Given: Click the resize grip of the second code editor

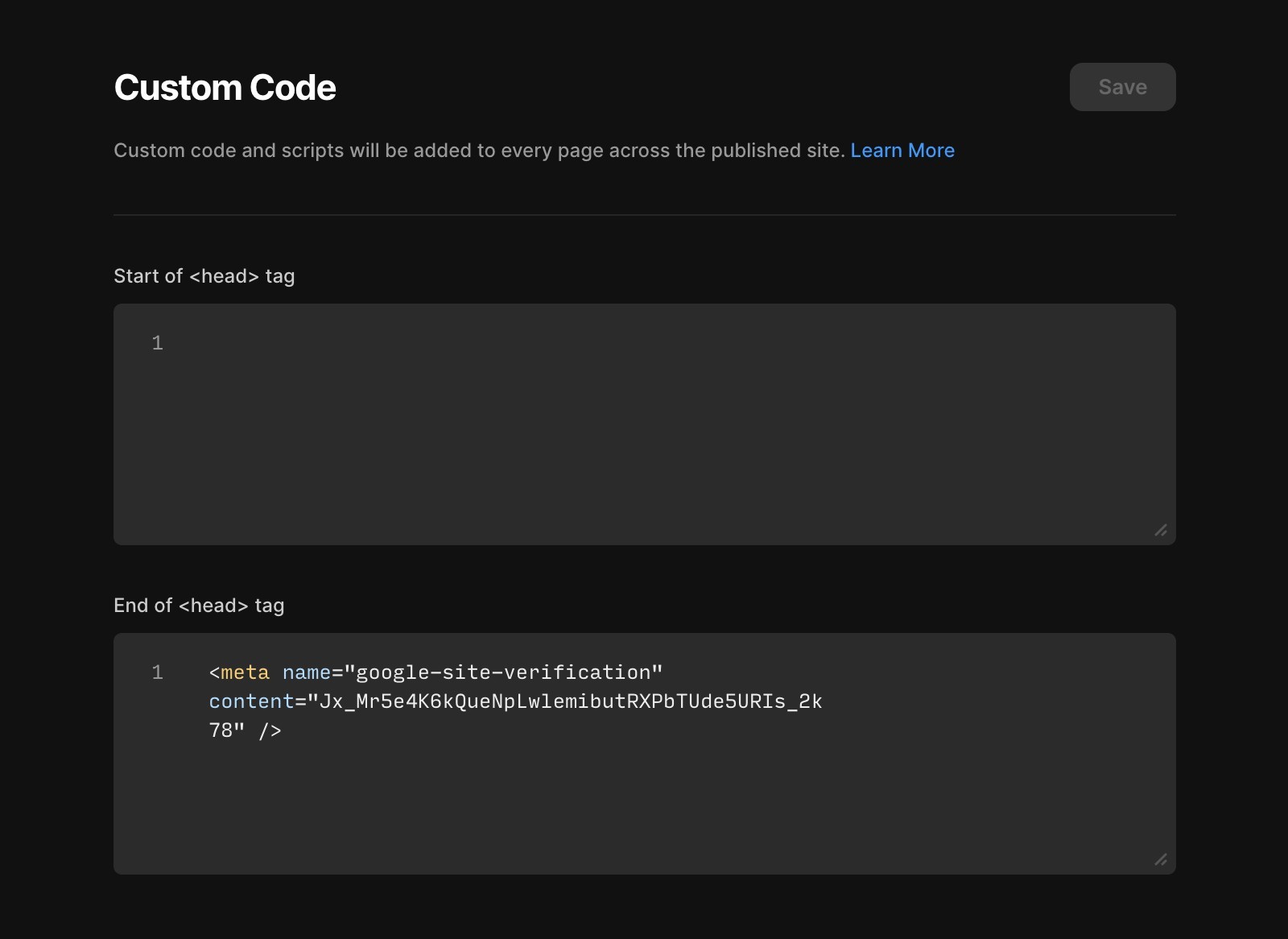Looking at the screenshot, I should click(x=1160, y=859).
